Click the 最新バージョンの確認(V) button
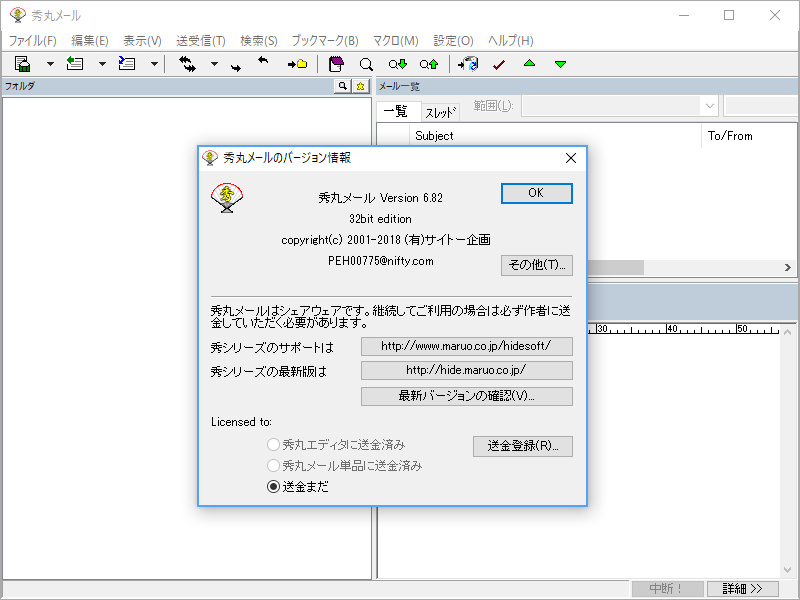This screenshot has width=800, height=600. pos(467,396)
